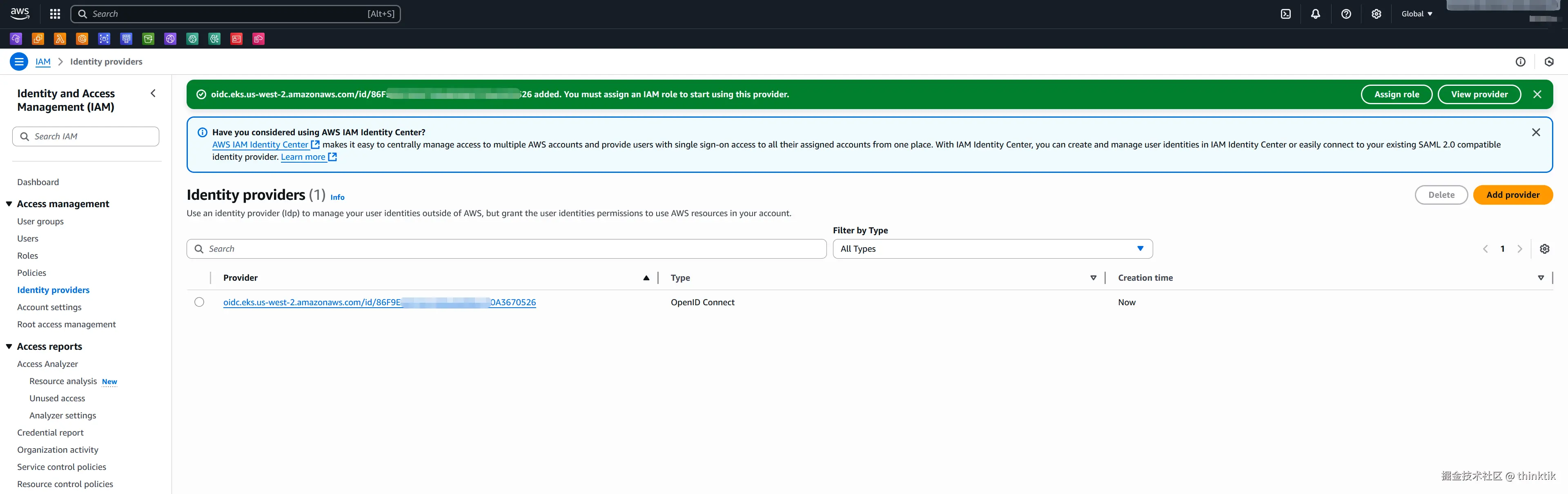The width and height of the screenshot is (1568, 494).
Task: Open the notifications bell
Action: point(1315,14)
